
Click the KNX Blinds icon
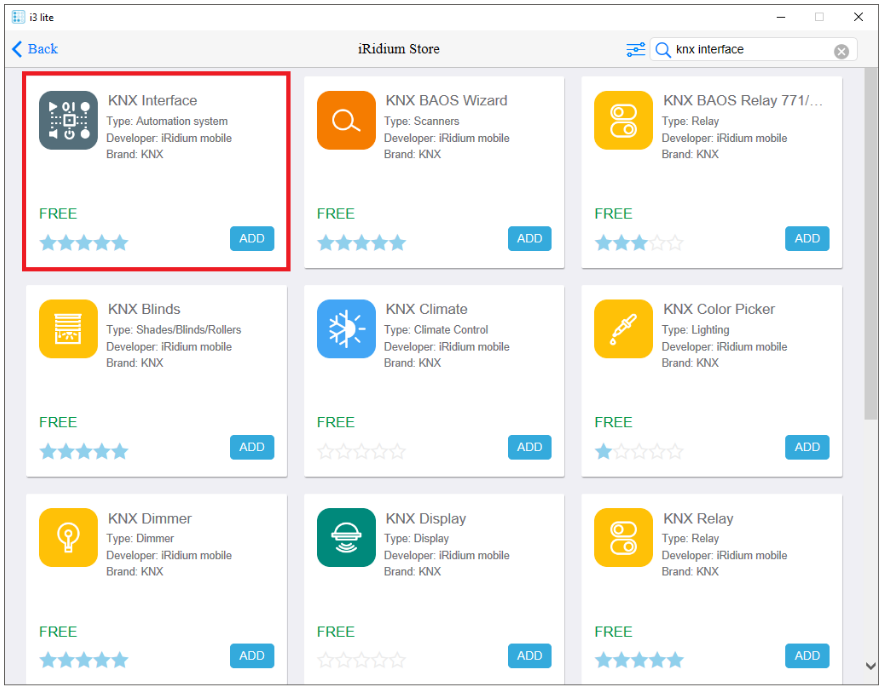click(68, 329)
